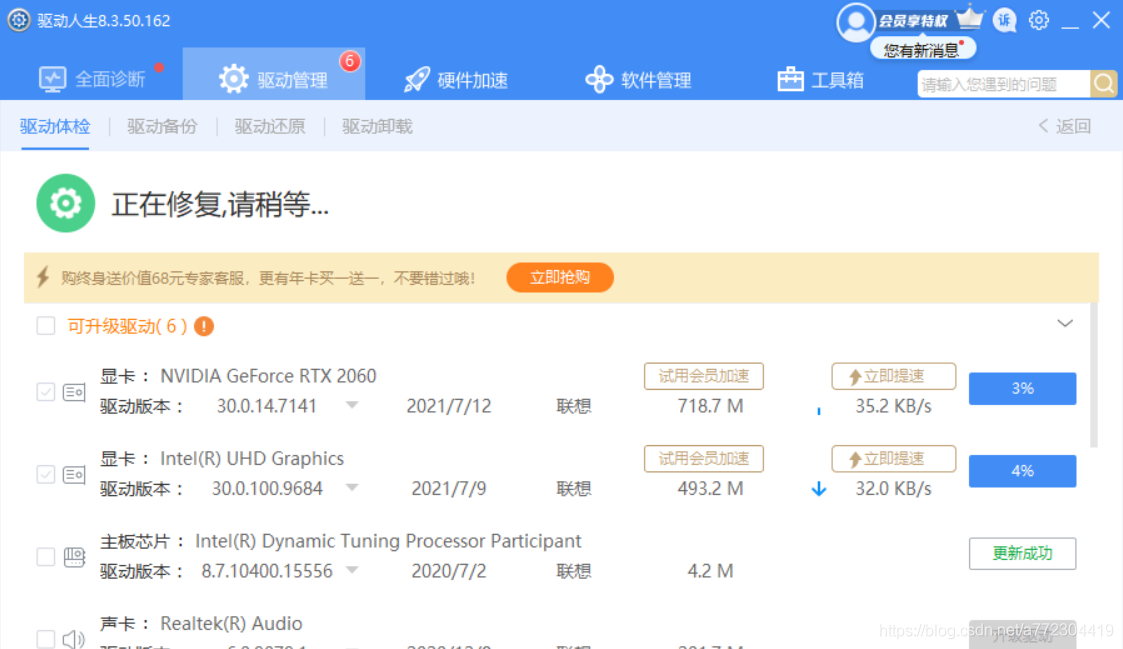Click the chipset driver date 2020/7/2
1123x649 pixels.
(x=448, y=571)
